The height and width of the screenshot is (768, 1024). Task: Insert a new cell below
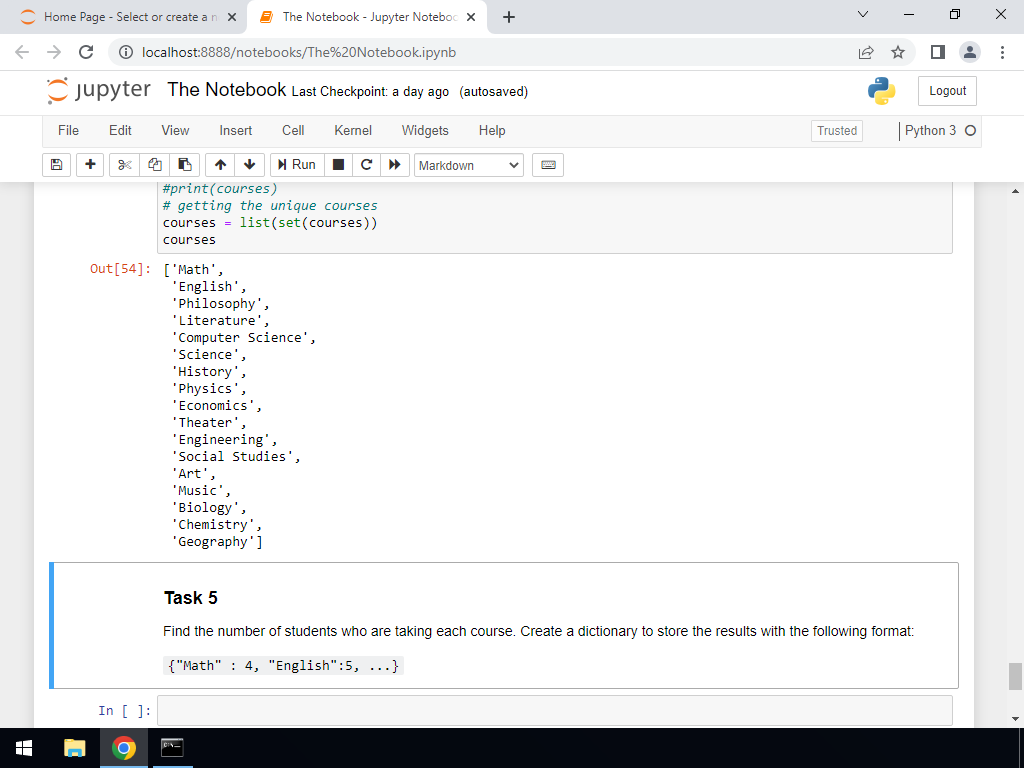click(x=90, y=165)
